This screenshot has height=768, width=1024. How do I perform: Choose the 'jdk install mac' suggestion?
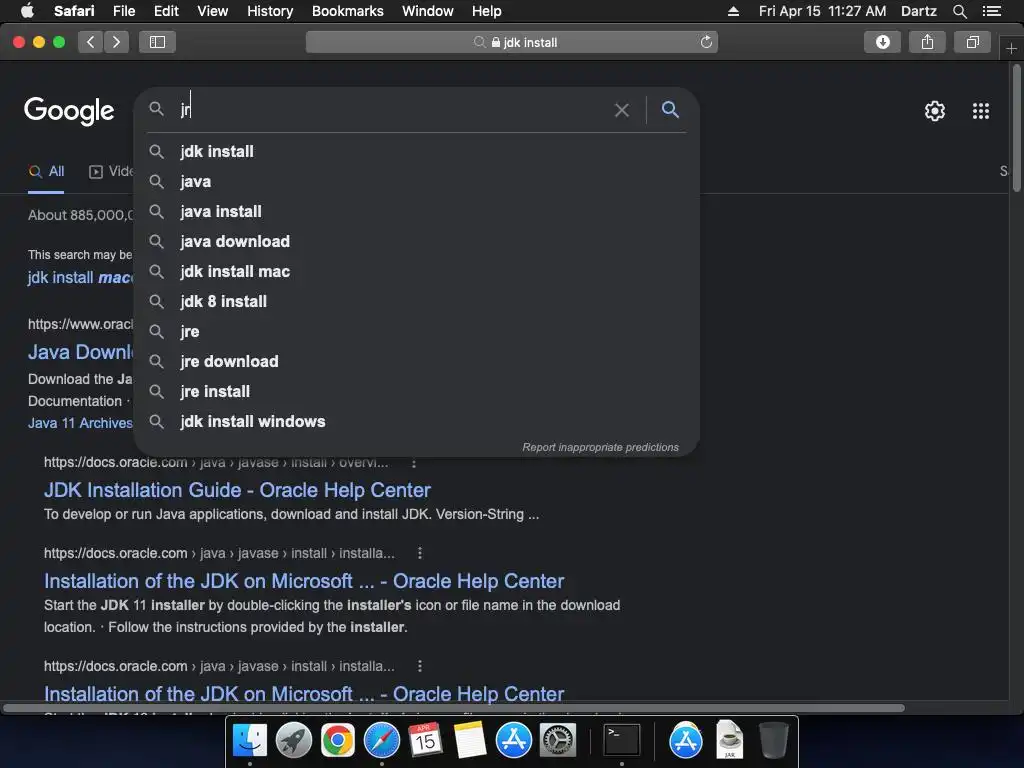417,272
